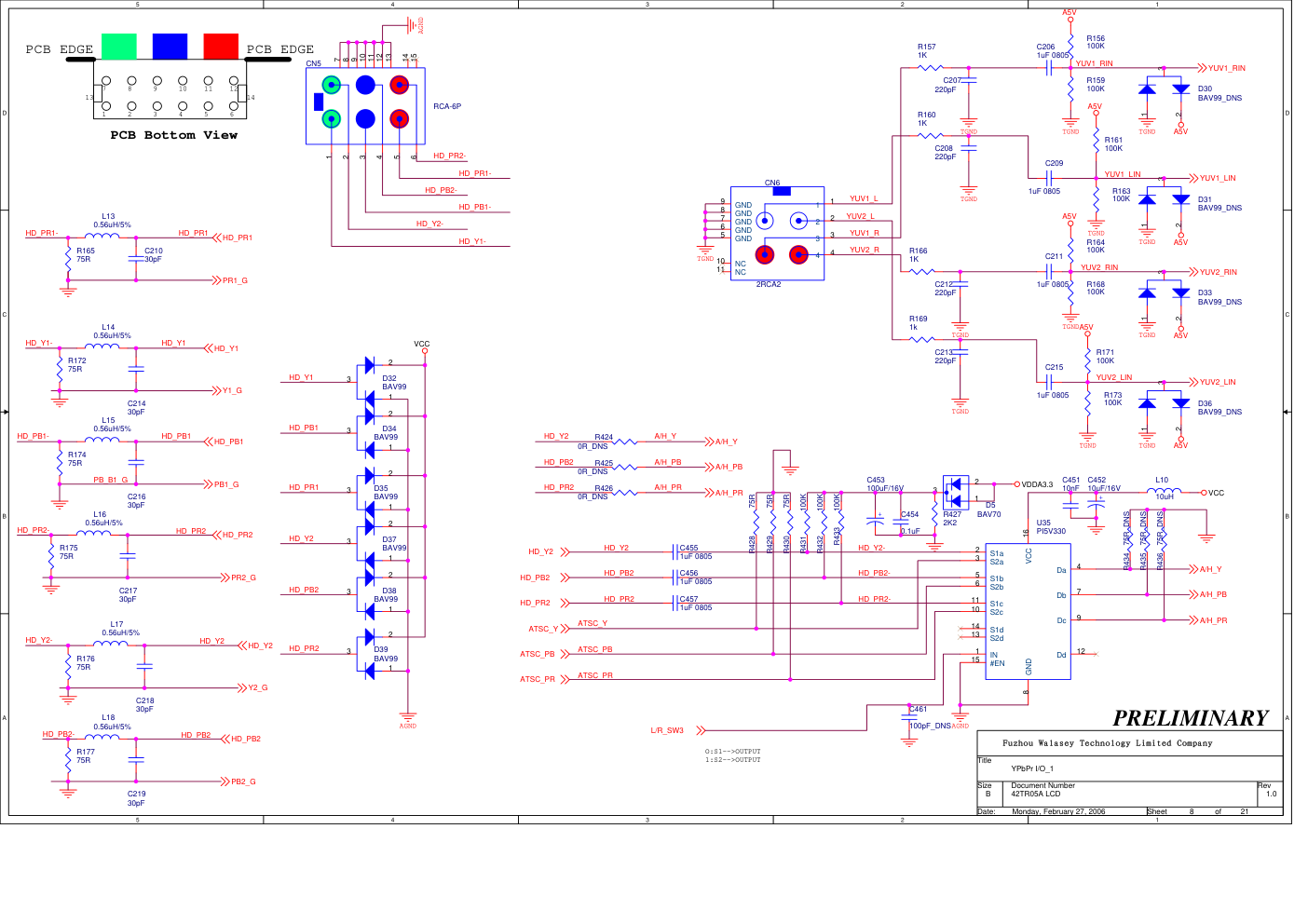1308x924 pixels.
Task: Click the L13 inductor coil symbol
Action: click(102, 237)
